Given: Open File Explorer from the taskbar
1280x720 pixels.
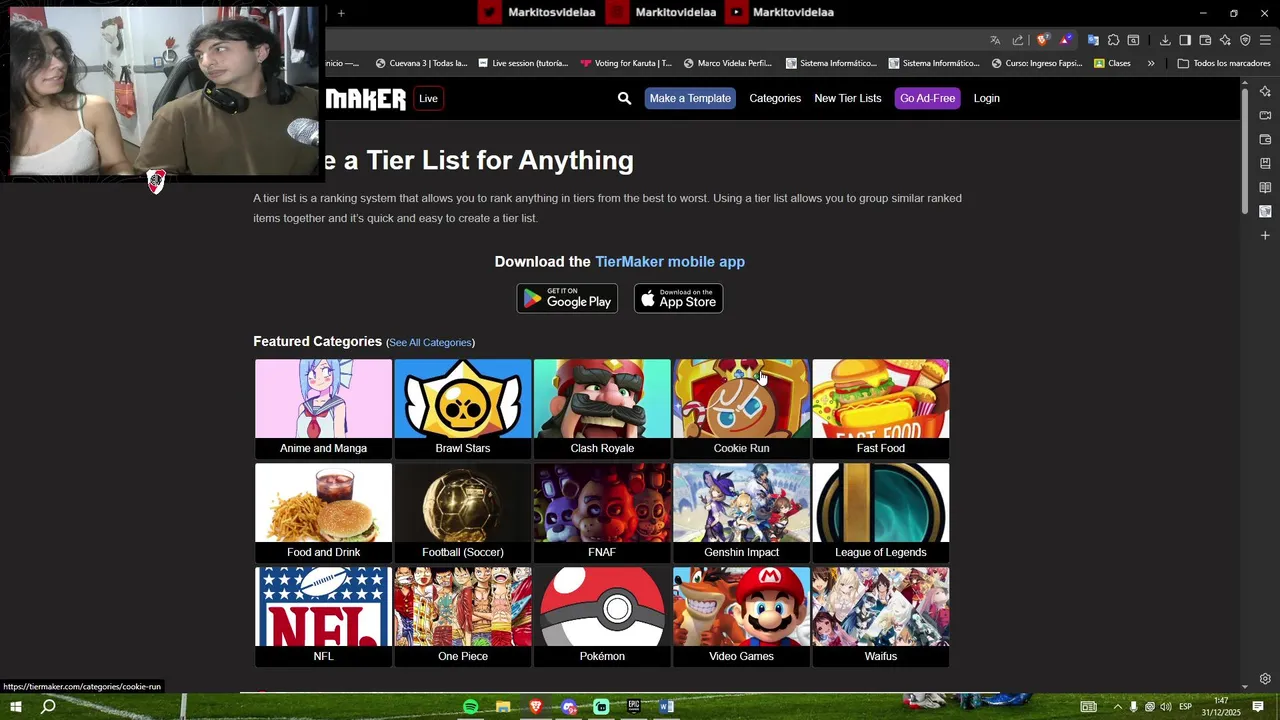Looking at the screenshot, I should (x=503, y=707).
